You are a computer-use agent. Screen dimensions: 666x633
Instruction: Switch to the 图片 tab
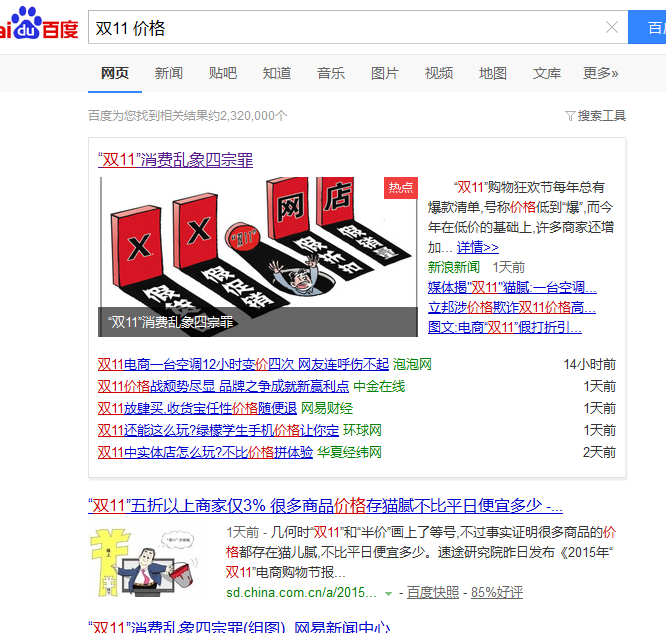coord(384,73)
